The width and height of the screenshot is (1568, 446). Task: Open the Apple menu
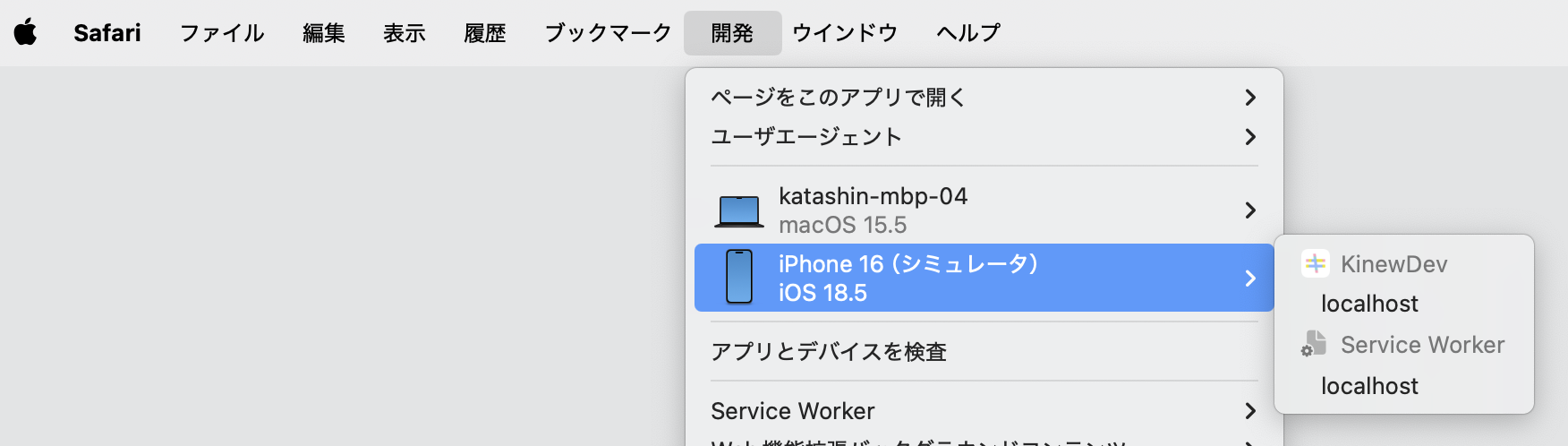pyautogui.click(x=26, y=33)
